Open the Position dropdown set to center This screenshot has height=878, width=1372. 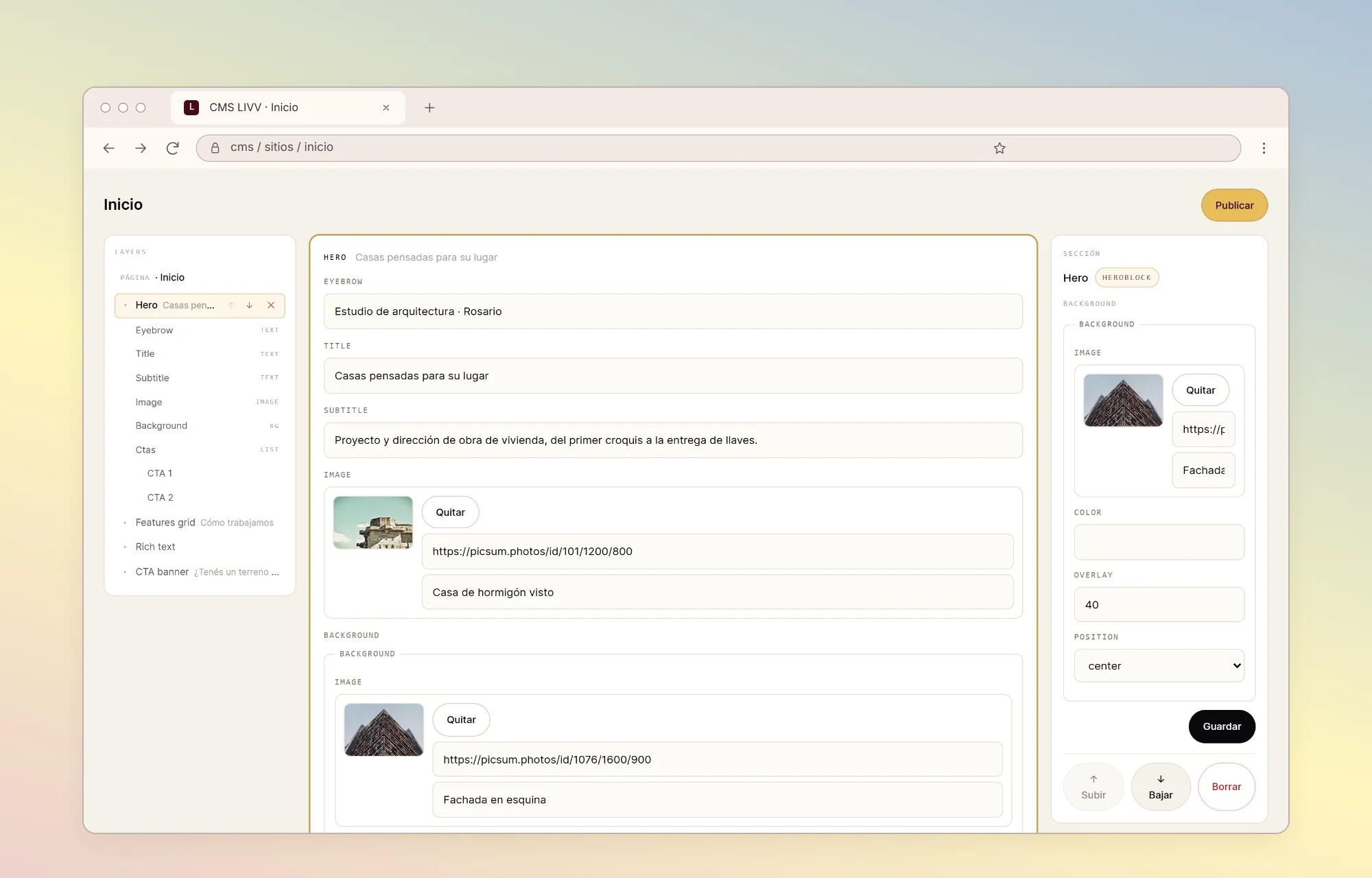(x=1159, y=665)
